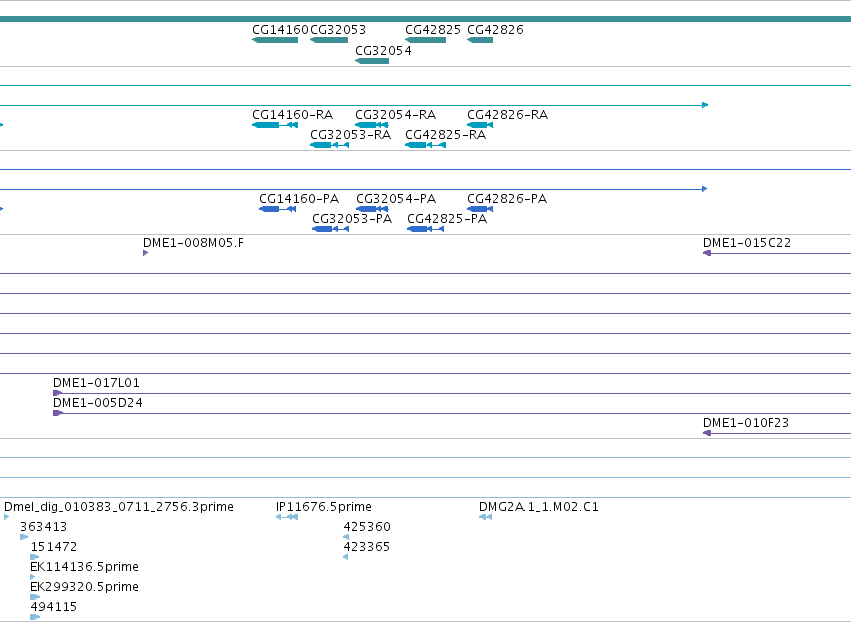Click the DME1-008M05.F label

pos(194,243)
